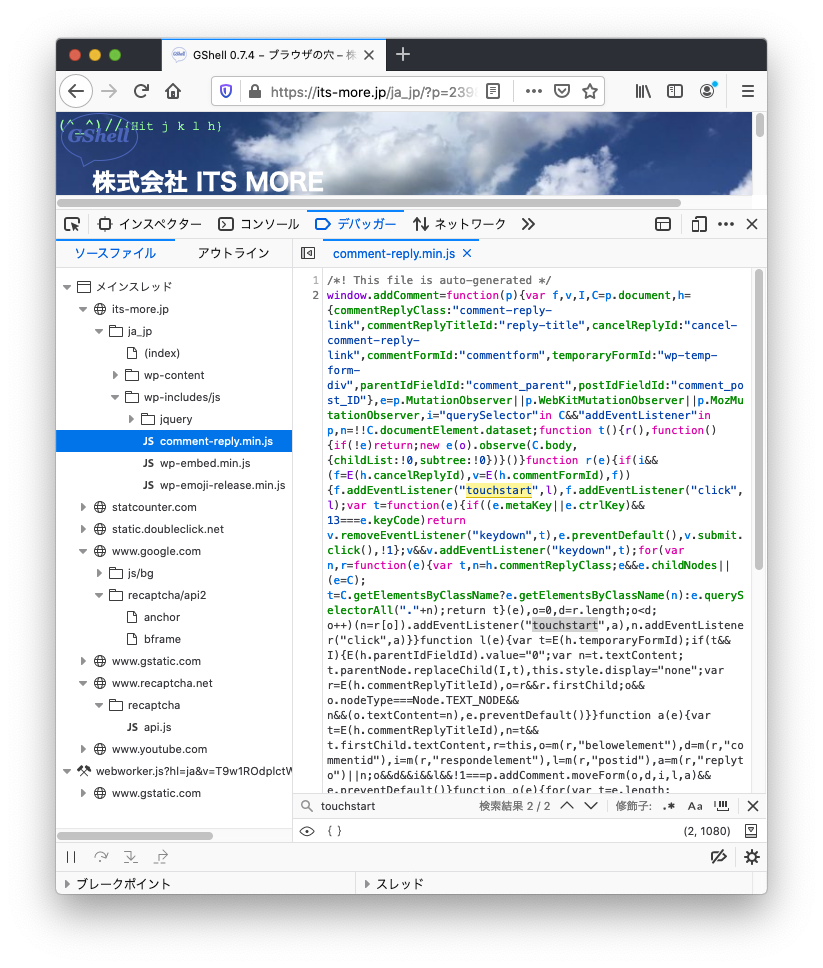
Task: Expand the jquery folder
Action: [x=129, y=419]
